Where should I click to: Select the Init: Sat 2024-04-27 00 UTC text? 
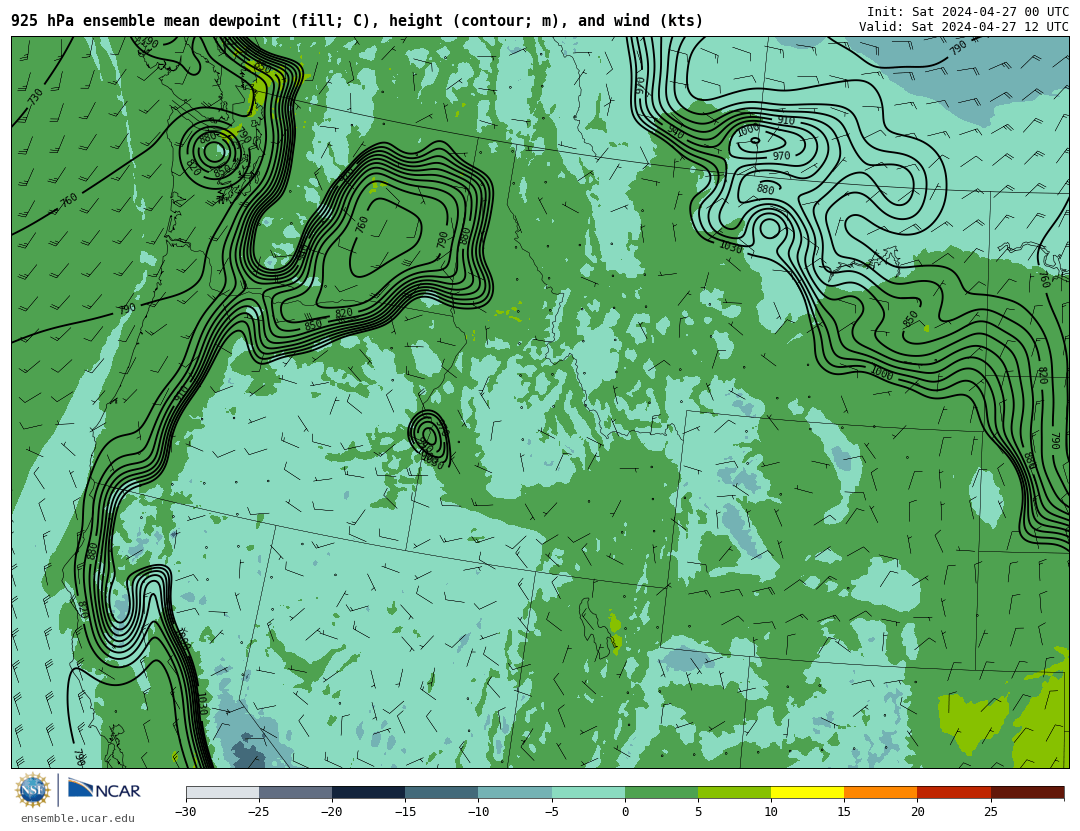(x=968, y=12)
